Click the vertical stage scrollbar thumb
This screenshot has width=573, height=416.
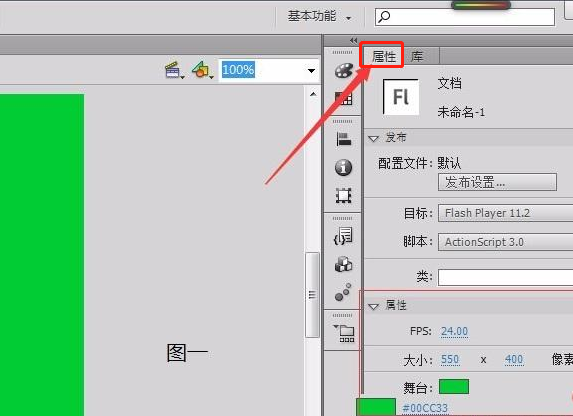pos(312,295)
